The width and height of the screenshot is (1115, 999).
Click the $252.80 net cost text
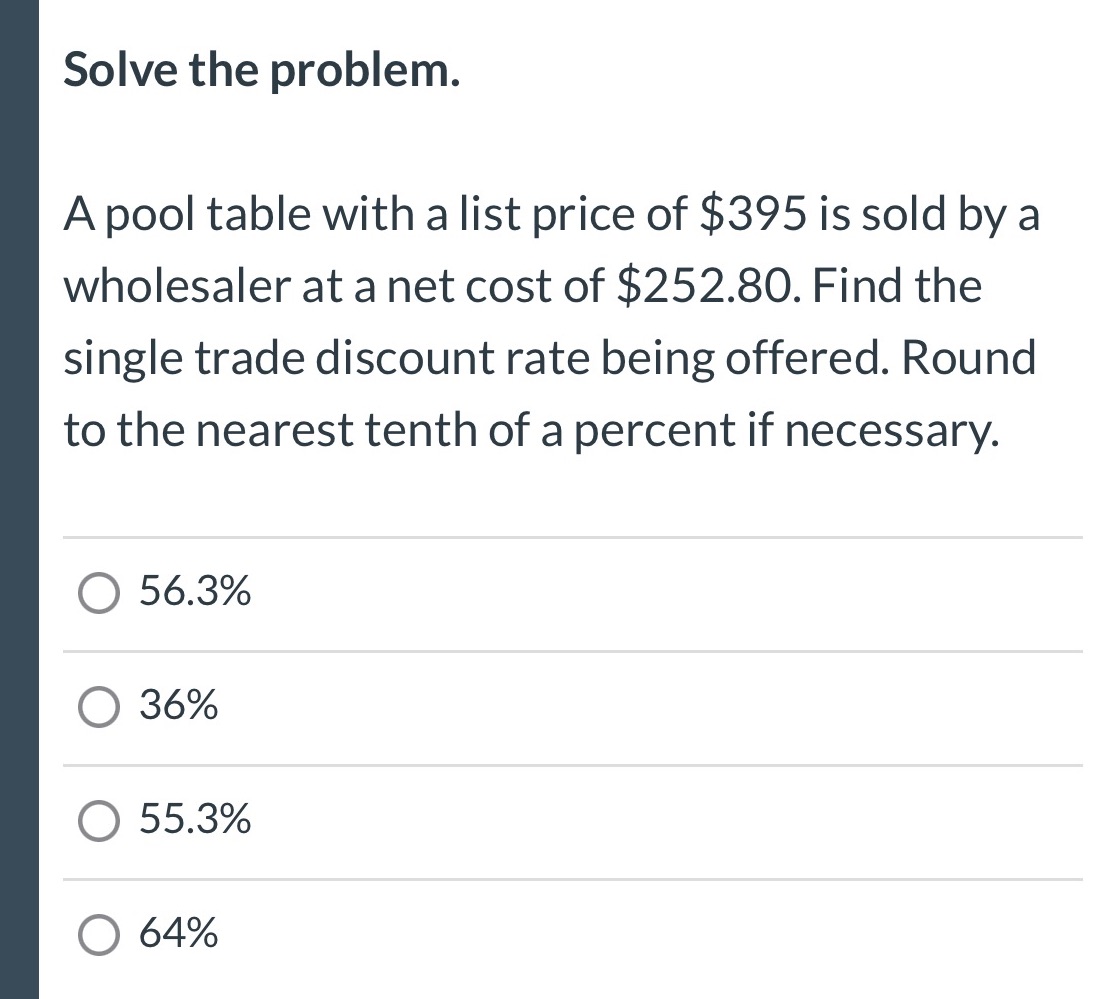click(704, 287)
